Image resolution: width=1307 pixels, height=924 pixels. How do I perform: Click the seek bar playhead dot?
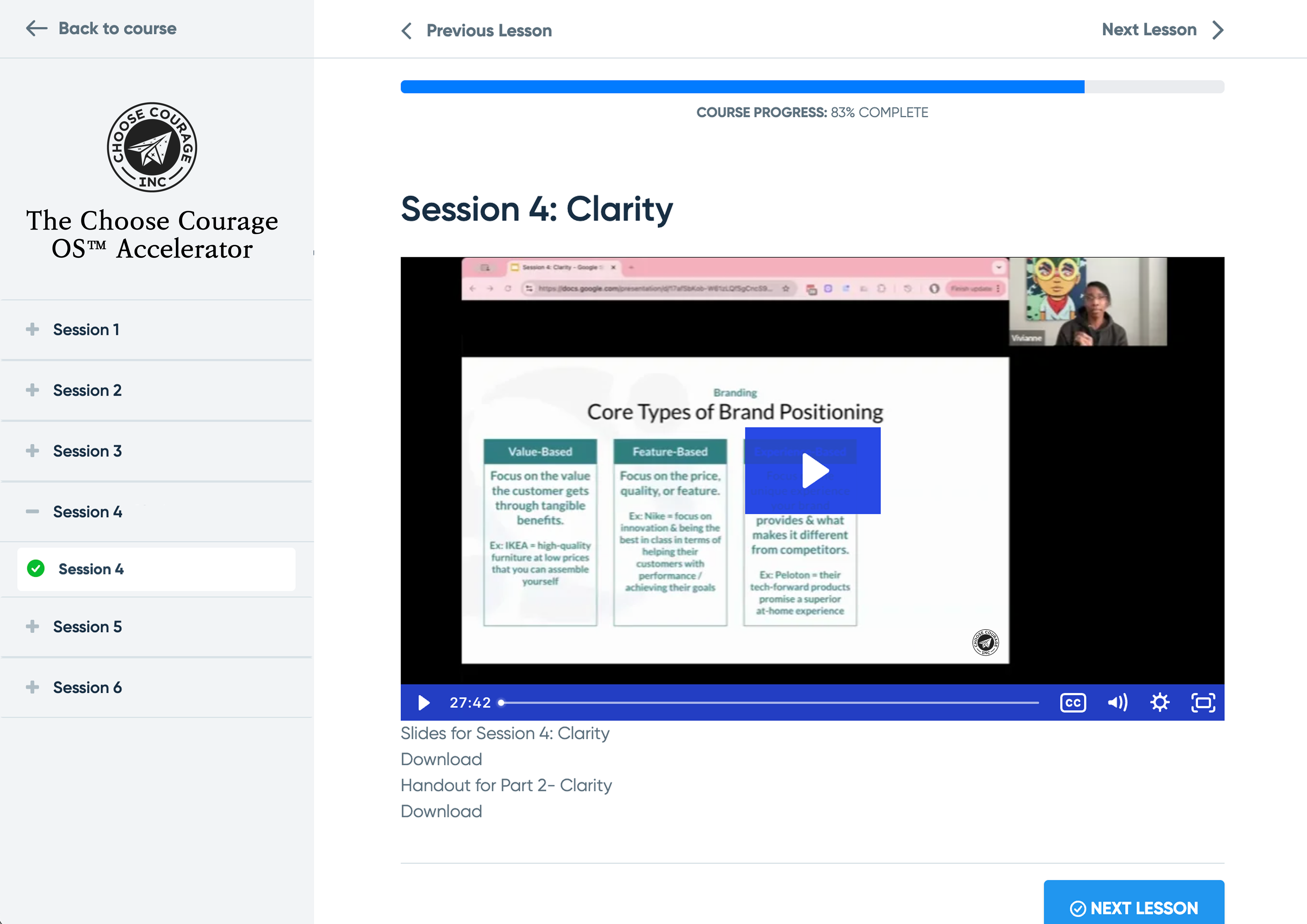[501, 703]
